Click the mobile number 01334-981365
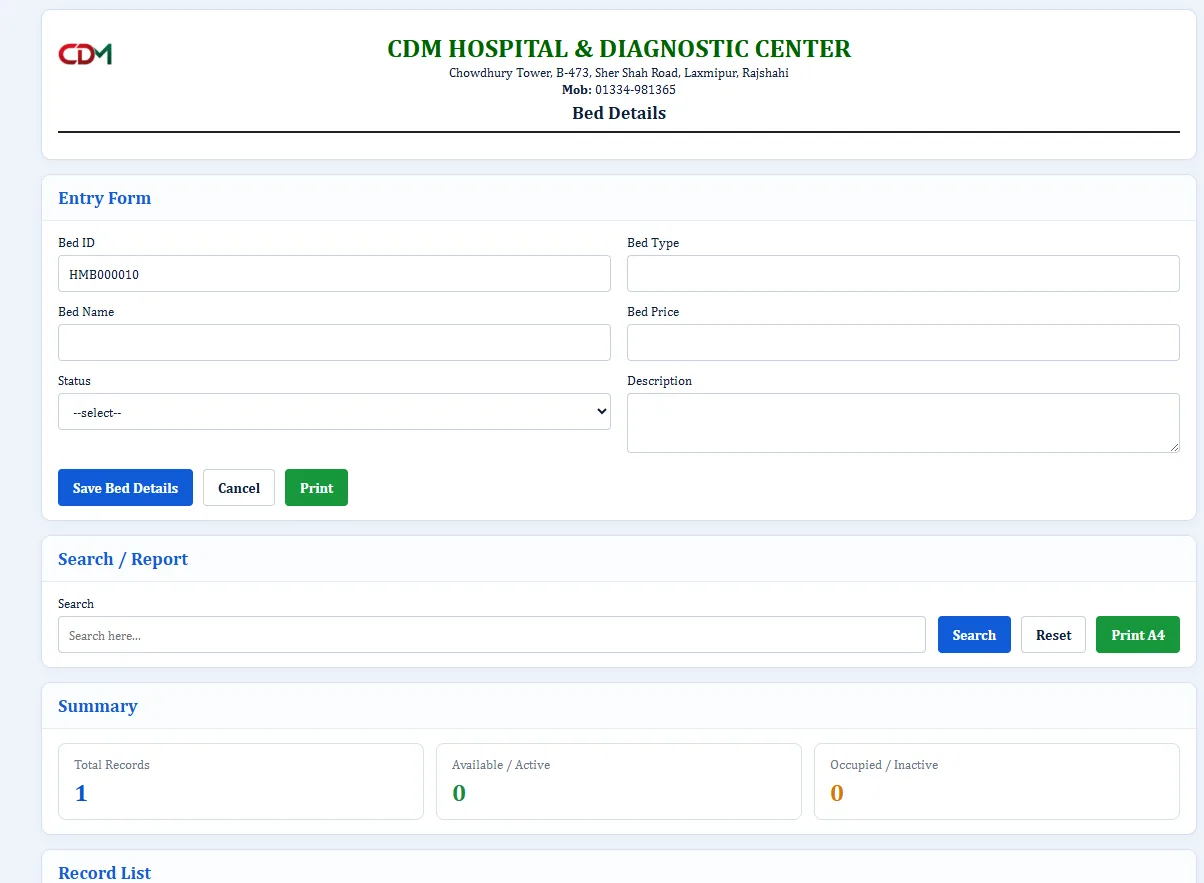 click(635, 90)
